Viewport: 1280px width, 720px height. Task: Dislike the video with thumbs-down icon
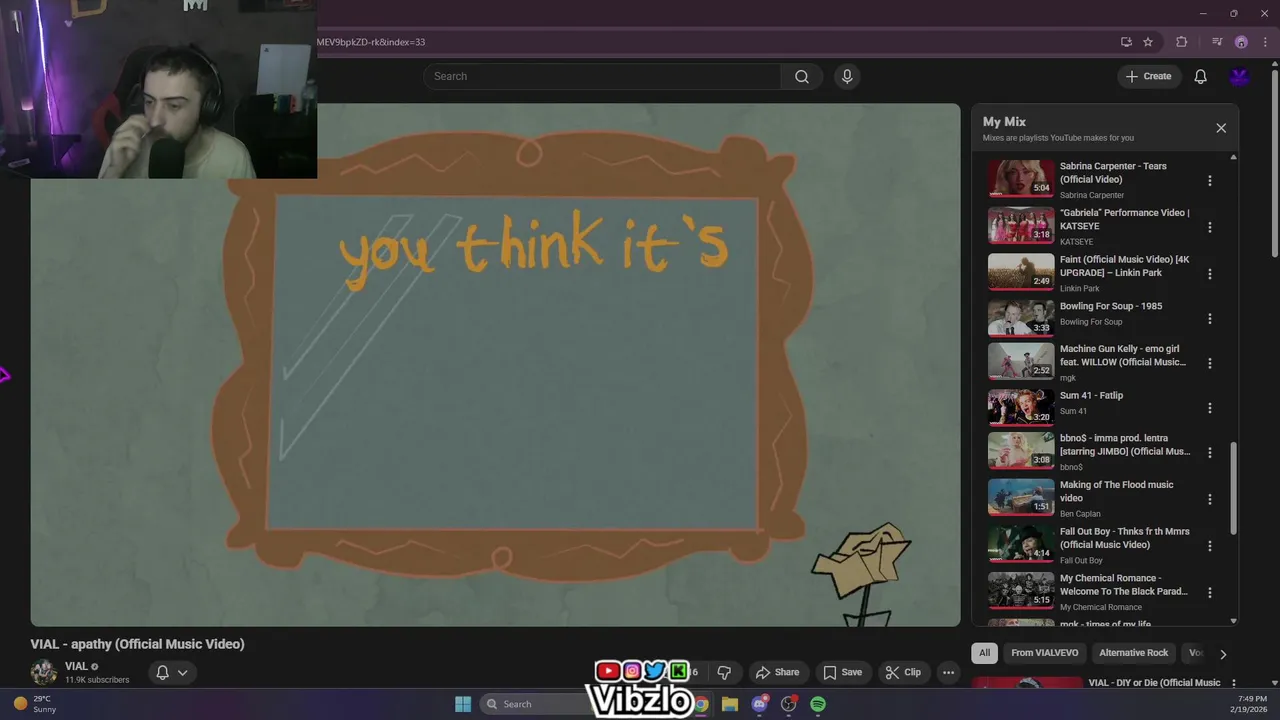pos(724,672)
